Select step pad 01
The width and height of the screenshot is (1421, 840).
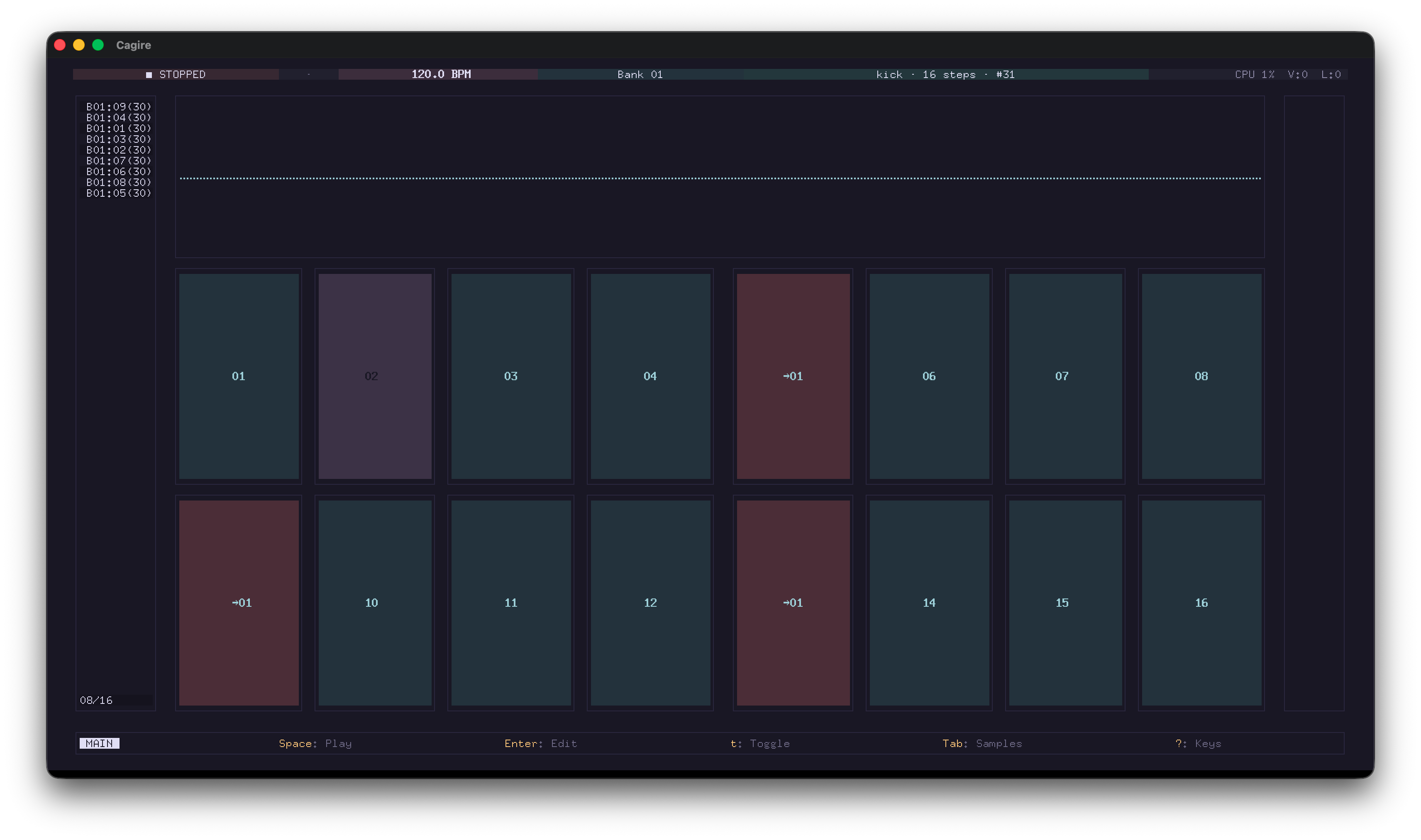tap(238, 376)
